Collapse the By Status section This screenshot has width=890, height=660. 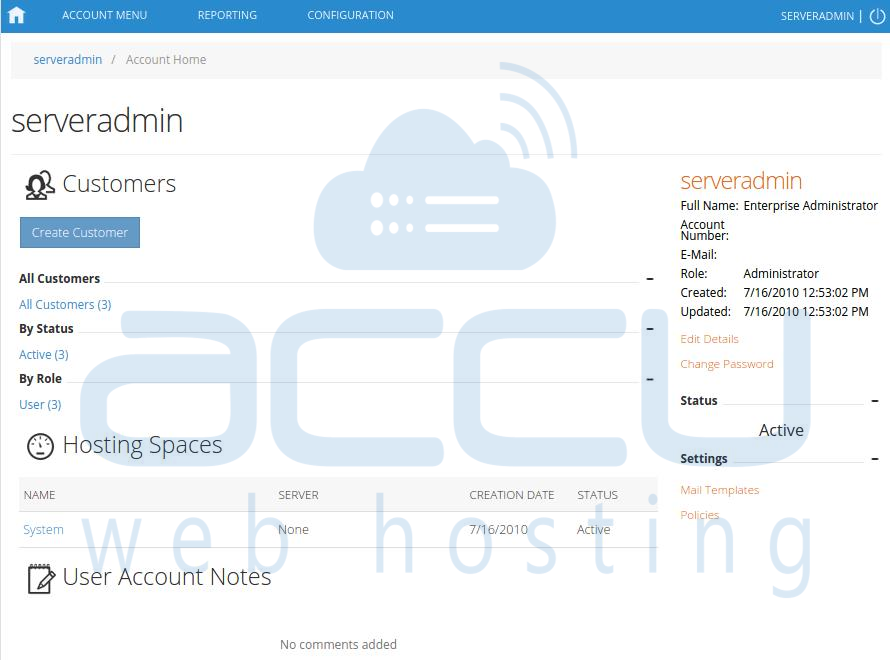pos(650,329)
